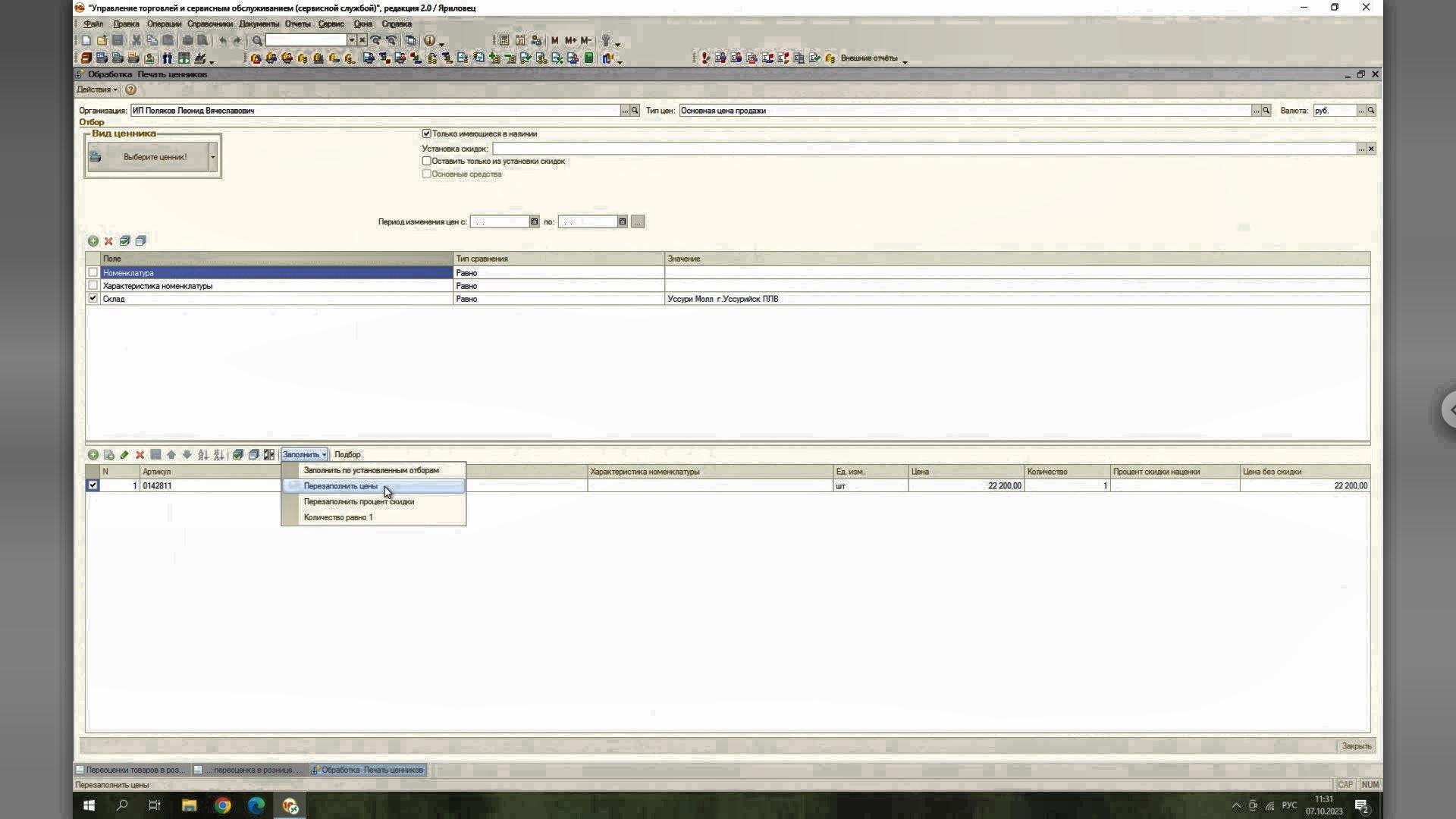Uncheck all goods rows icon
The width and height of the screenshot is (1456, 819).
click(254, 455)
